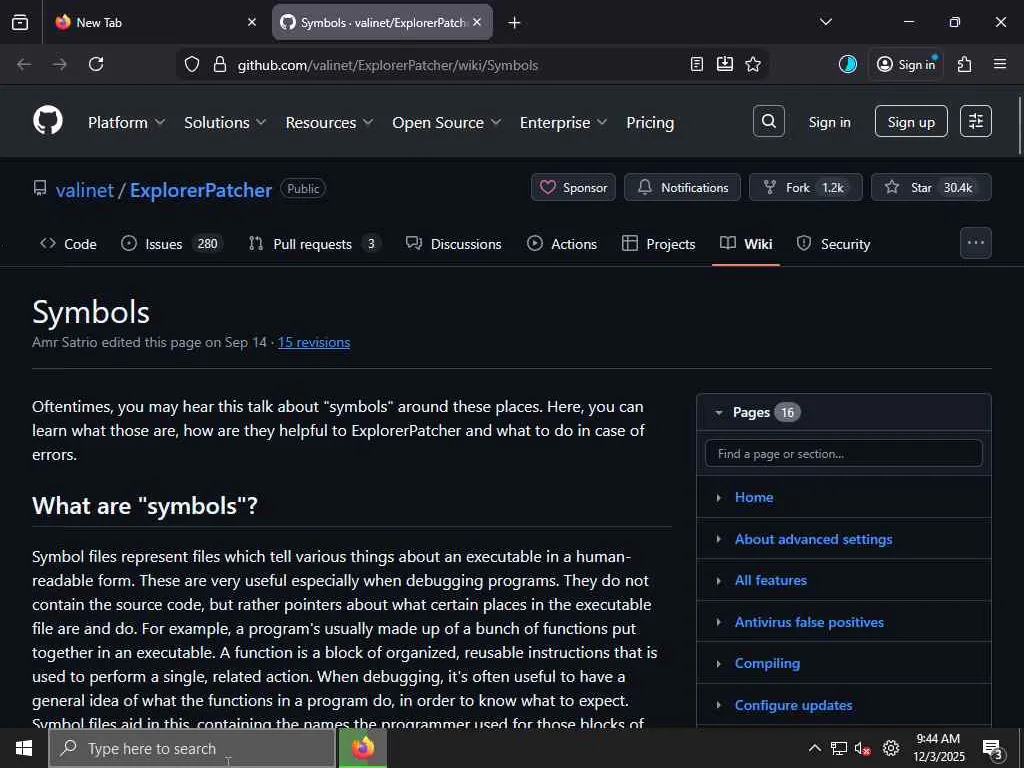Open the valinet owner link
Viewport: 1024px width, 768px height.
(x=85, y=190)
